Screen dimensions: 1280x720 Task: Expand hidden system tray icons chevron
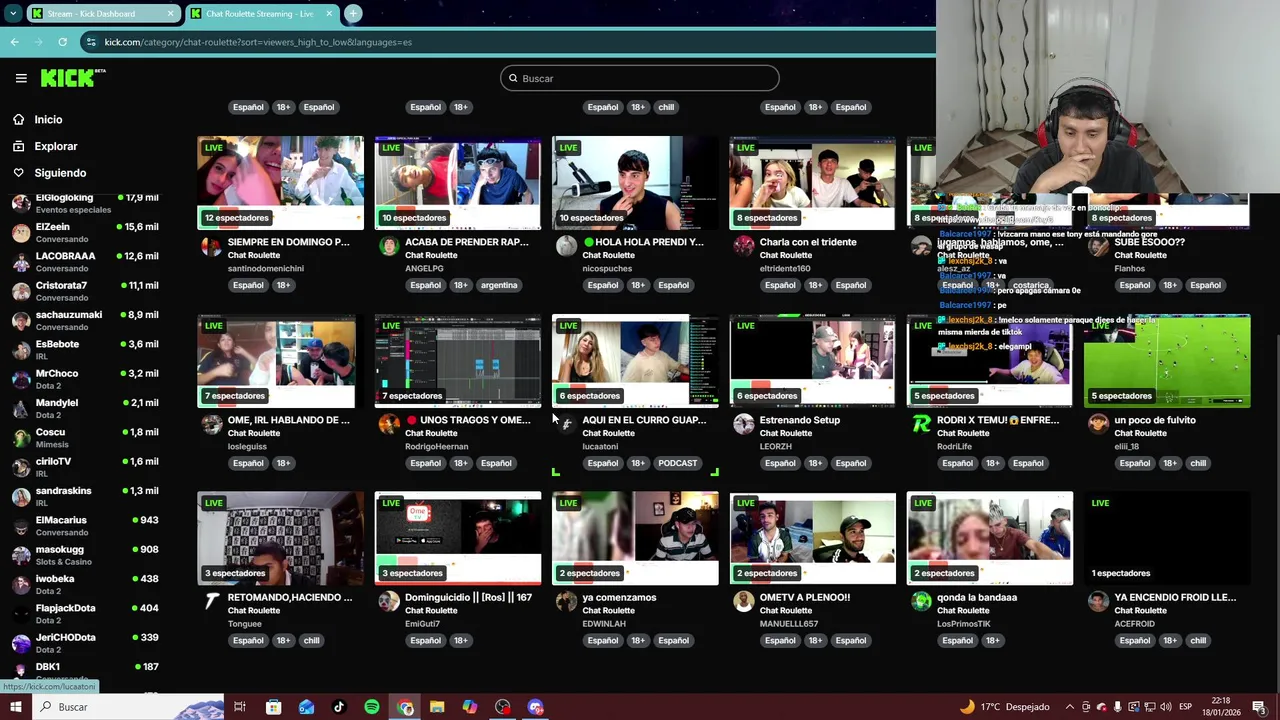(1069, 707)
